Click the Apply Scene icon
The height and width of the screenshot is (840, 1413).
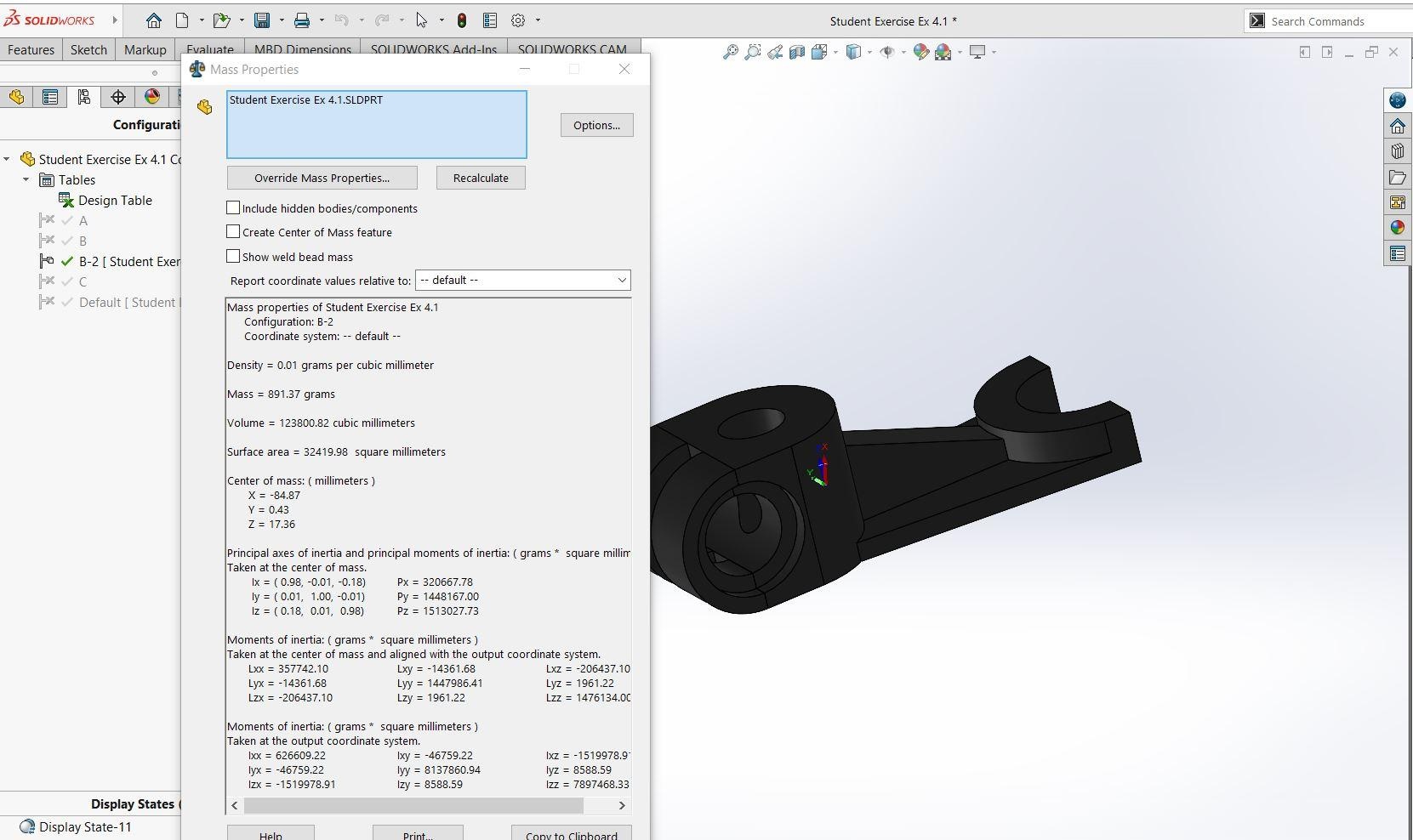click(943, 52)
